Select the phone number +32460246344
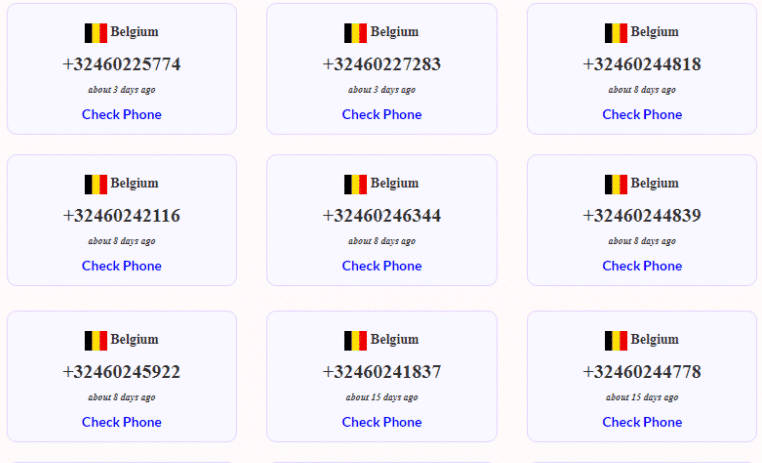The width and height of the screenshot is (762, 463). [382, 216]
